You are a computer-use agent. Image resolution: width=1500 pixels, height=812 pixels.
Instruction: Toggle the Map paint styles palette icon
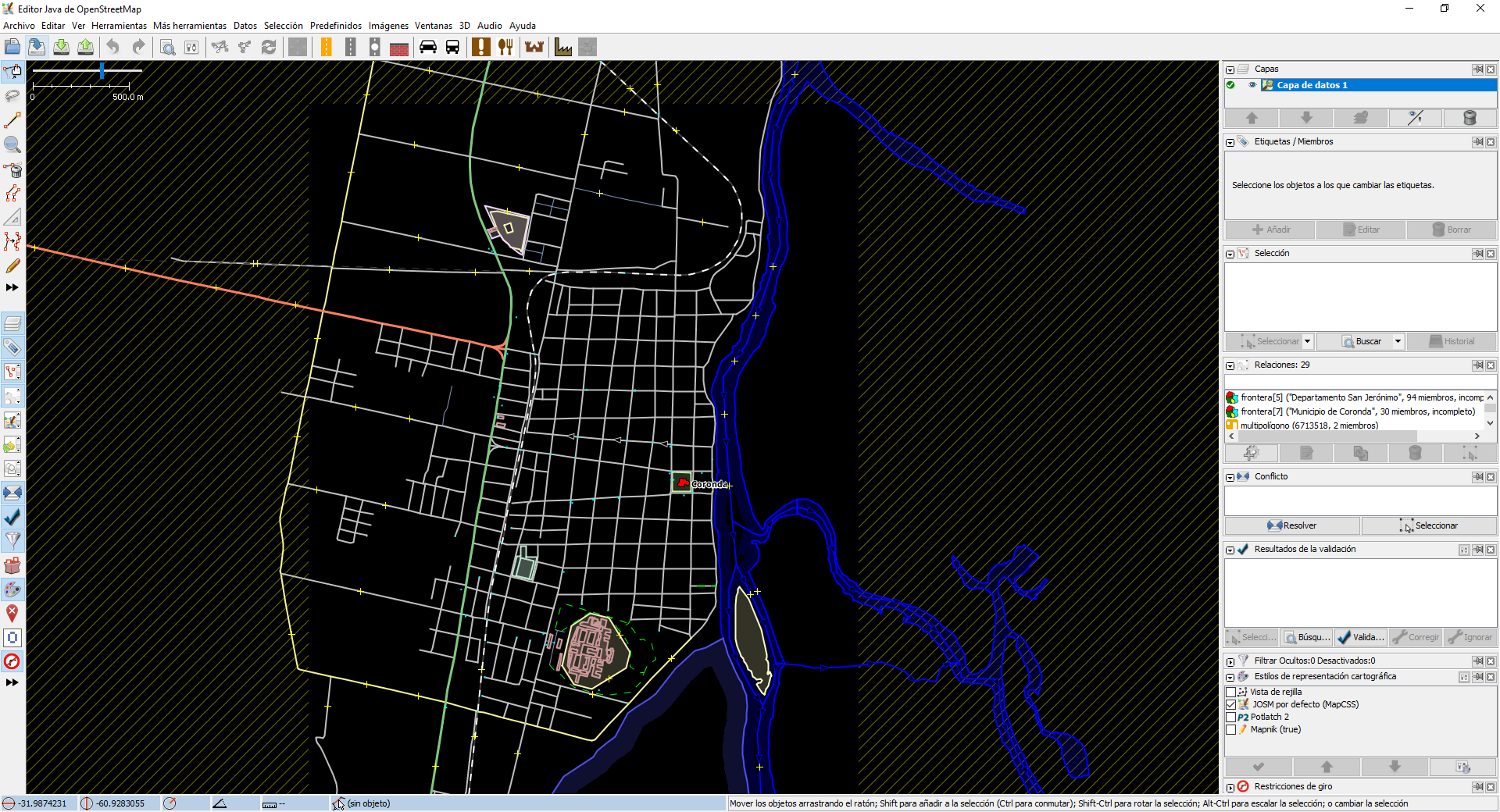12,589
